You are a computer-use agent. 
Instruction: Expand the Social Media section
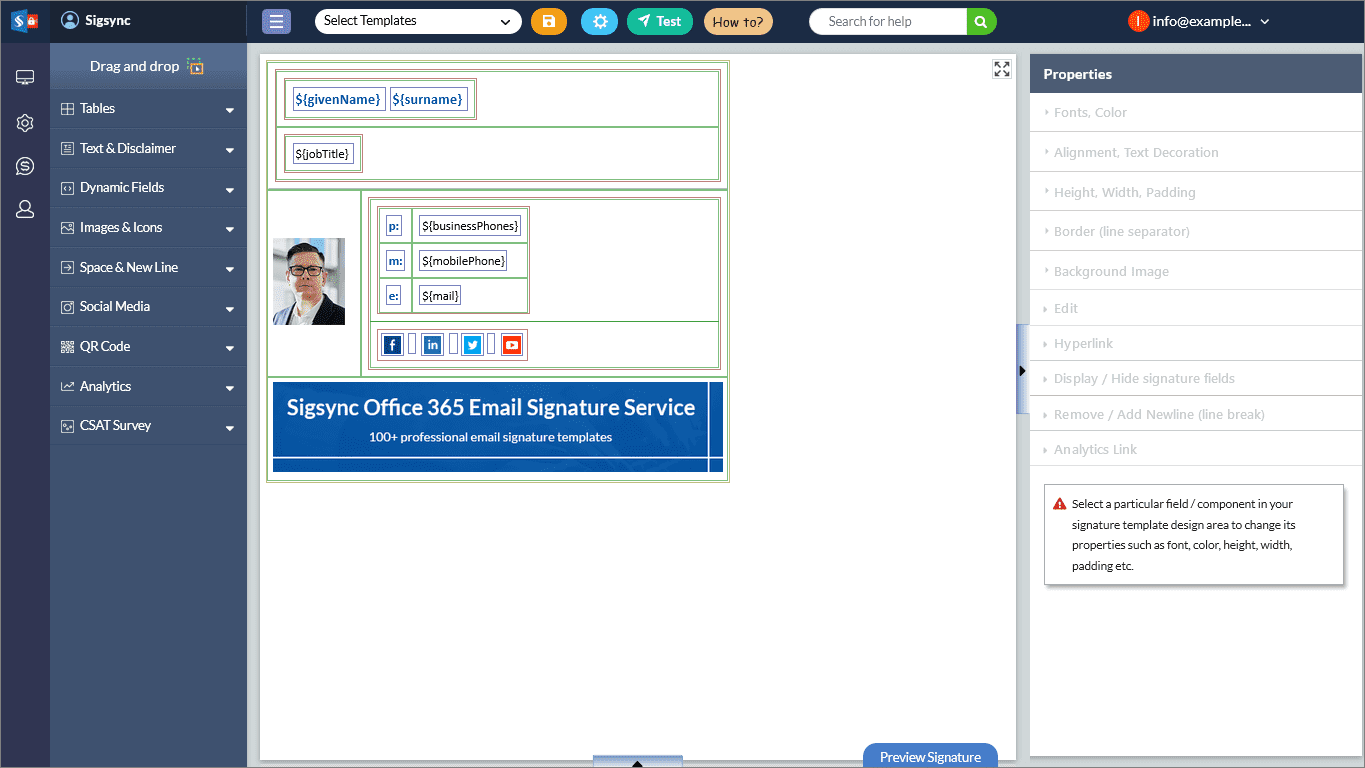tap(148, 307)
